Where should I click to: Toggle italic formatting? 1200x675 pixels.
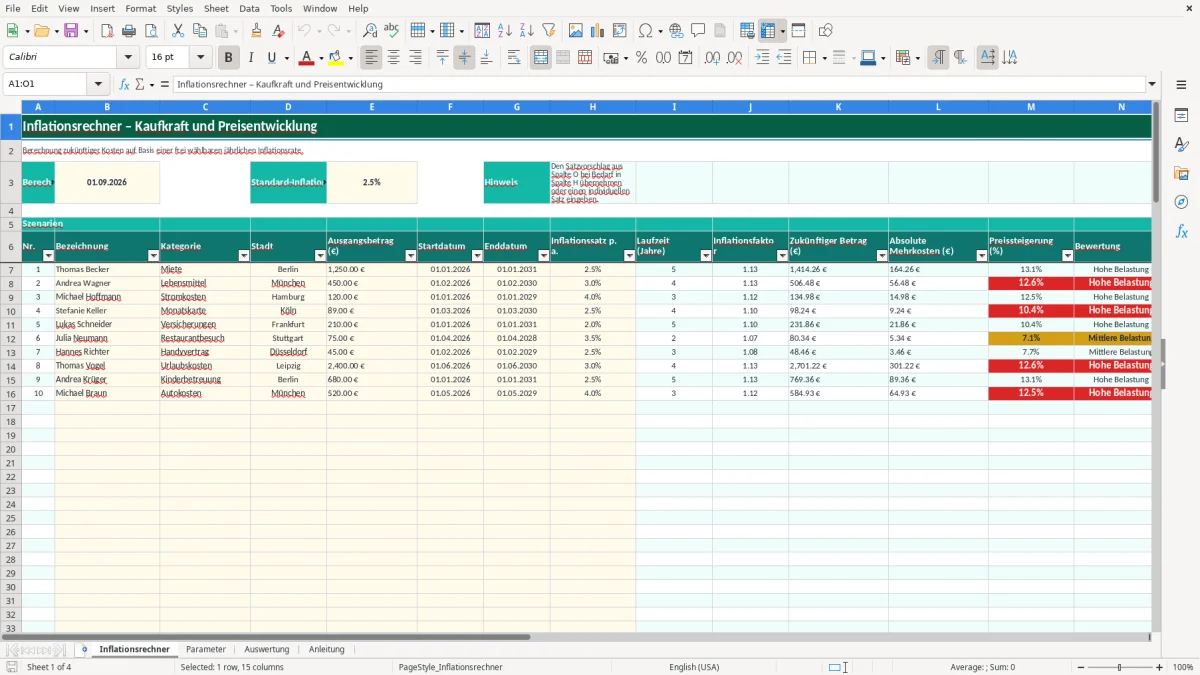(x=250, y=58)
